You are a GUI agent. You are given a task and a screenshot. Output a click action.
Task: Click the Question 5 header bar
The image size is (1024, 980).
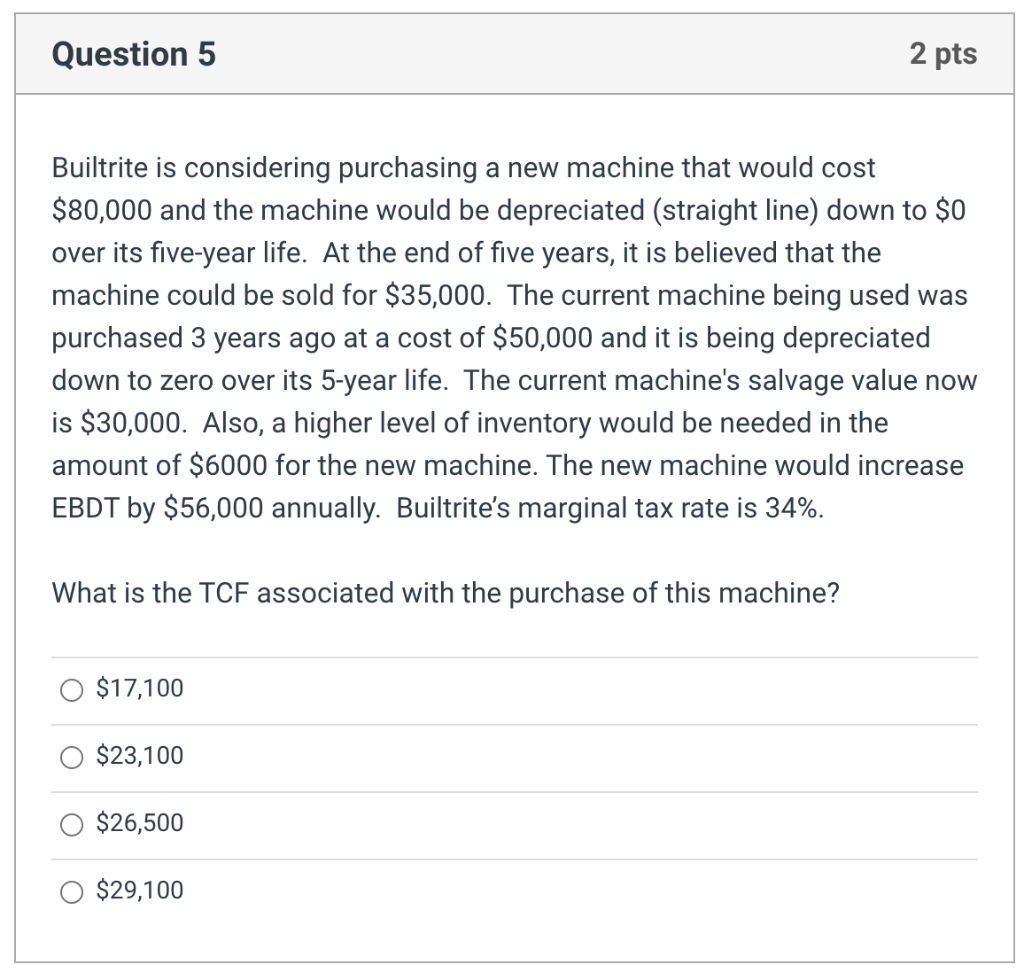512,54
